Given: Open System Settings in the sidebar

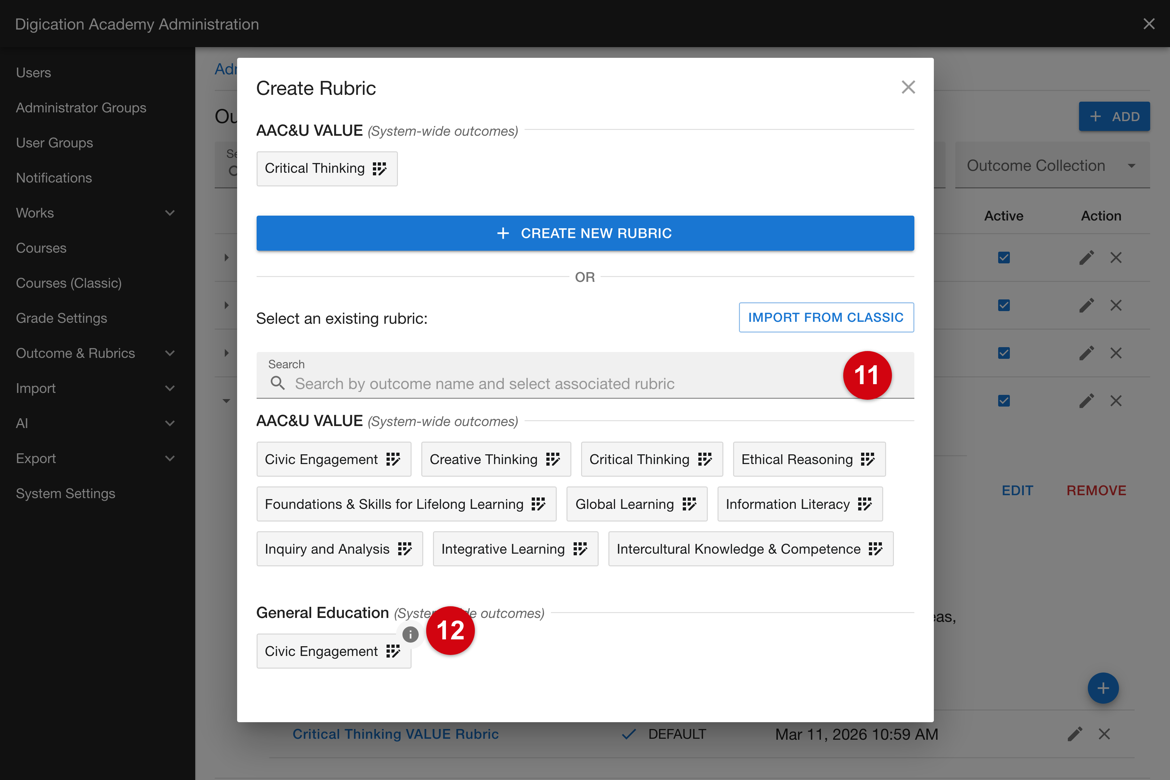Looking at the screenshot, I should tap(66, 493).
